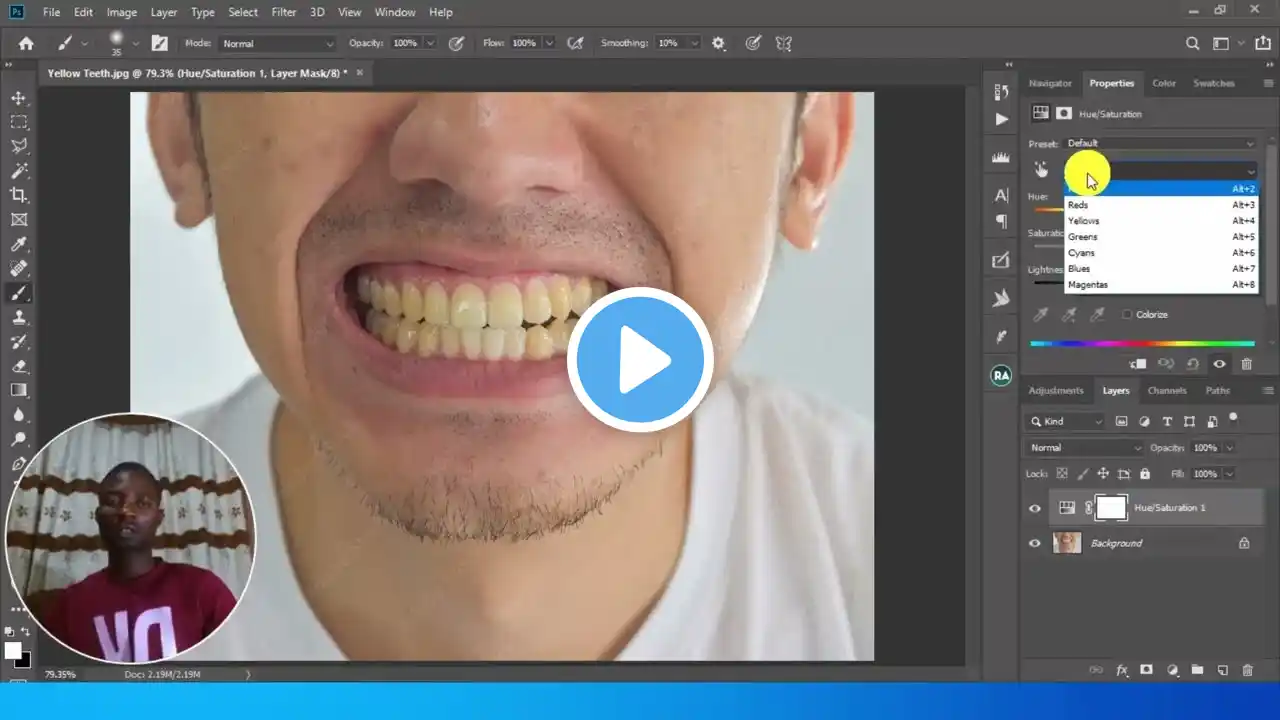
Task: Select the Move tool
Action: 19,98
